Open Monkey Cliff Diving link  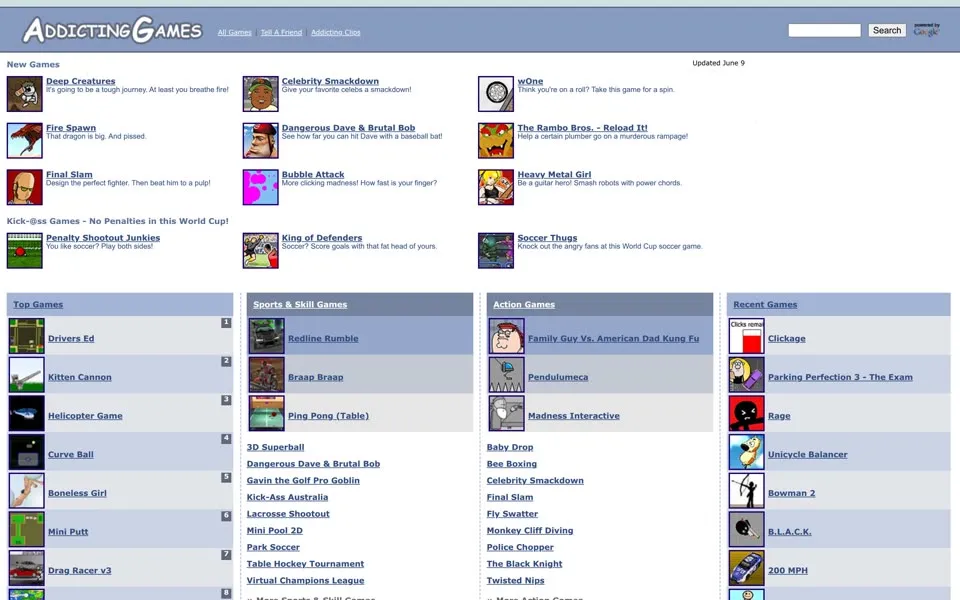(530, 530)
